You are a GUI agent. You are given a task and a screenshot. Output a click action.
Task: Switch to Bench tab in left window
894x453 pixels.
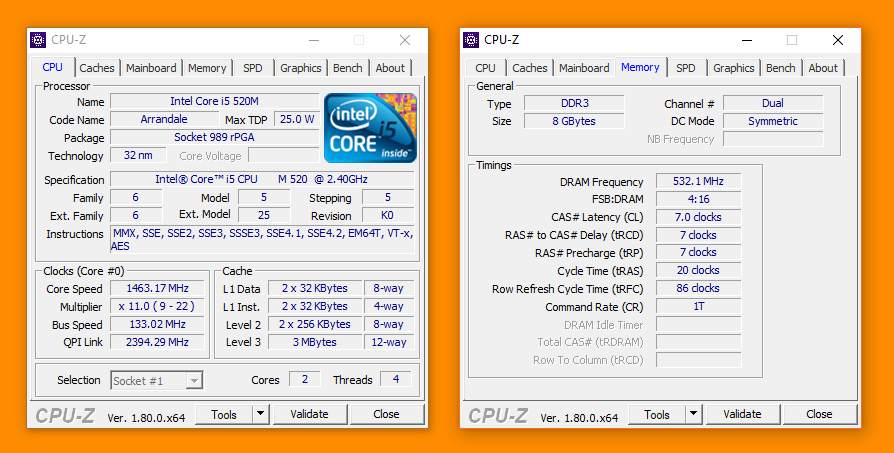(x=348, y=68)
